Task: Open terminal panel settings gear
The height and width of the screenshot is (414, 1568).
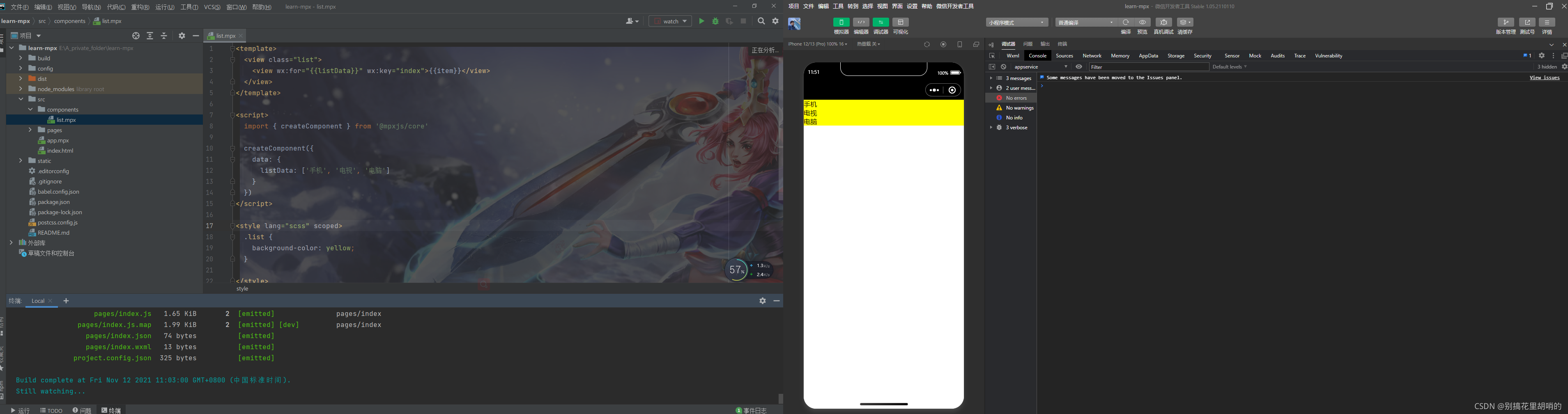Action: [x=762, y=301]
